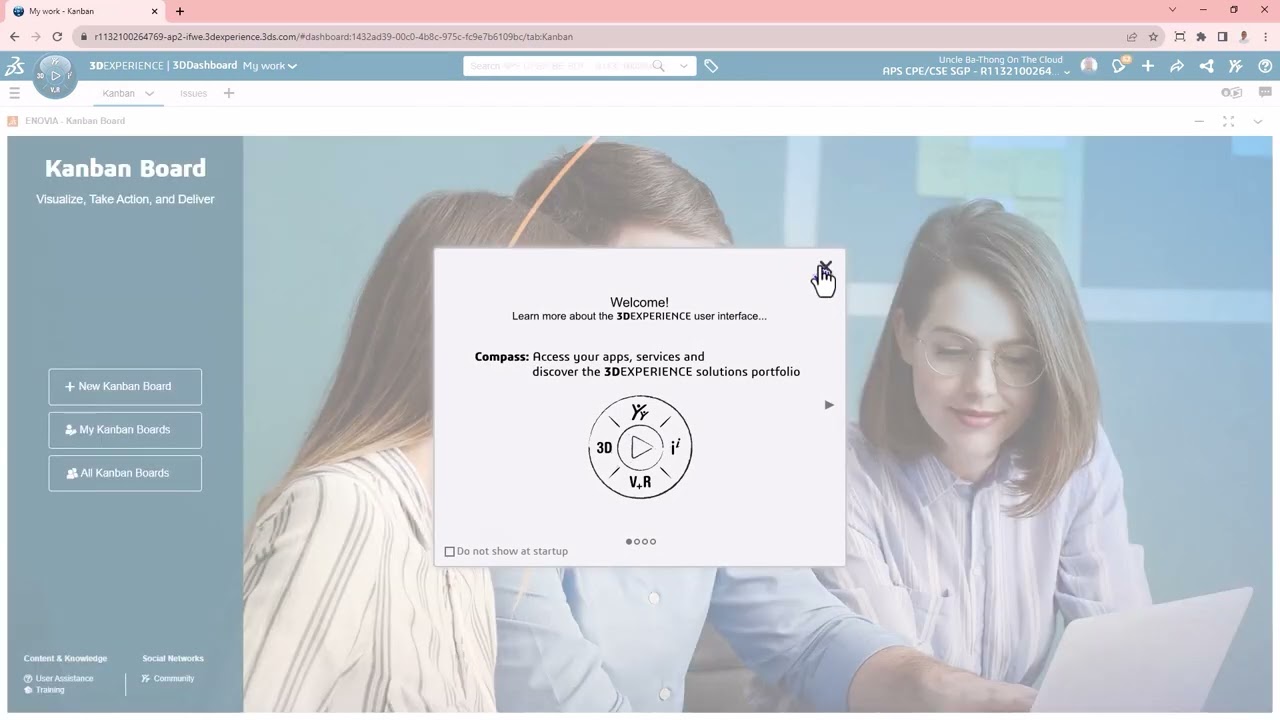Click the 3DEXPERIENCE | 3DDashboard title
This screenshot has height=720, width=1280.
(x=163, y=66)
